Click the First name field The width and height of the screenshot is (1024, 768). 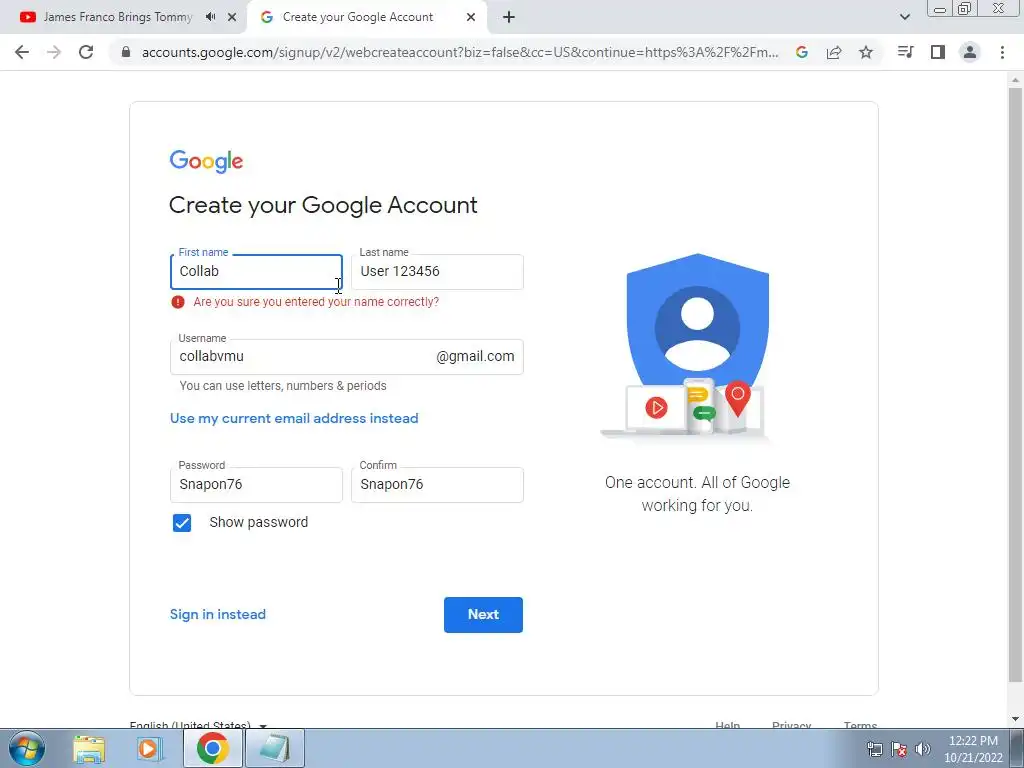click(256, 272)
